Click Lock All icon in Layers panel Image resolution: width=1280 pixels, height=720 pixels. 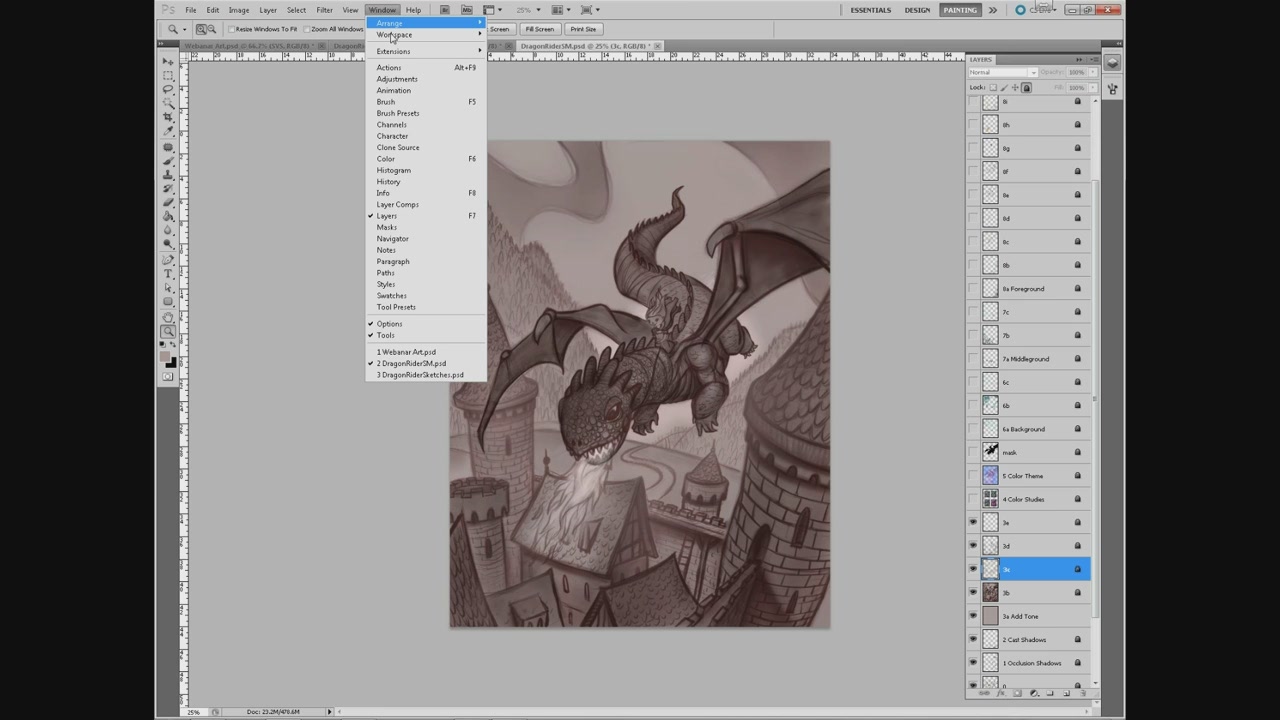pyautogui.click(x=1026, y=87)
